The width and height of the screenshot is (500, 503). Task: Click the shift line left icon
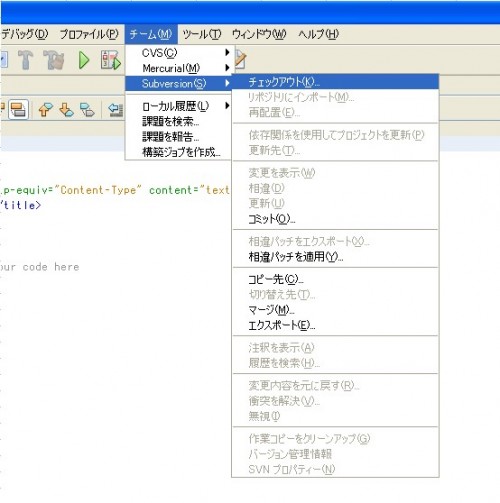pyautogui.click(x=116, y=110)
